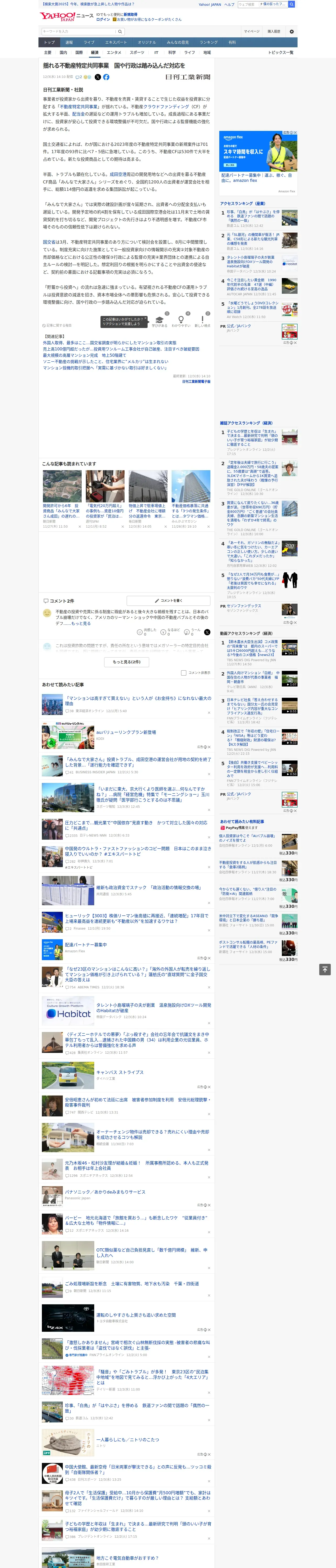Open クラウドファンディング link in article

tap(166, 107)
